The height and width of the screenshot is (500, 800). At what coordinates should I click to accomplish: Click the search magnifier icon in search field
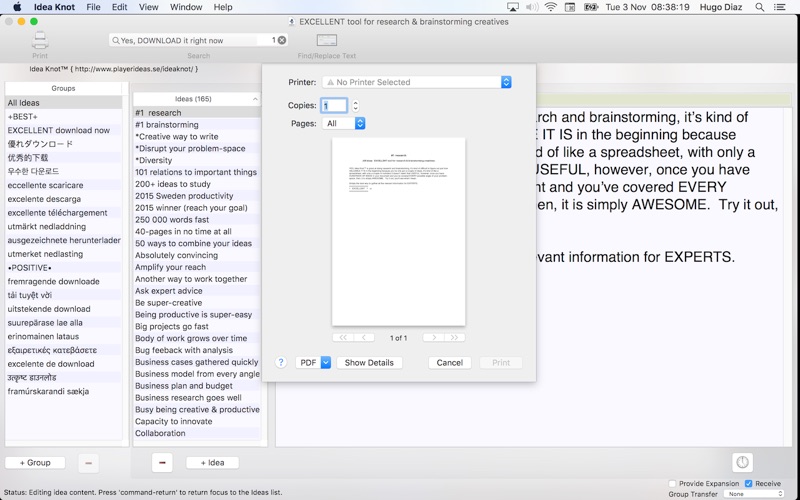click(x=116, y=40)
